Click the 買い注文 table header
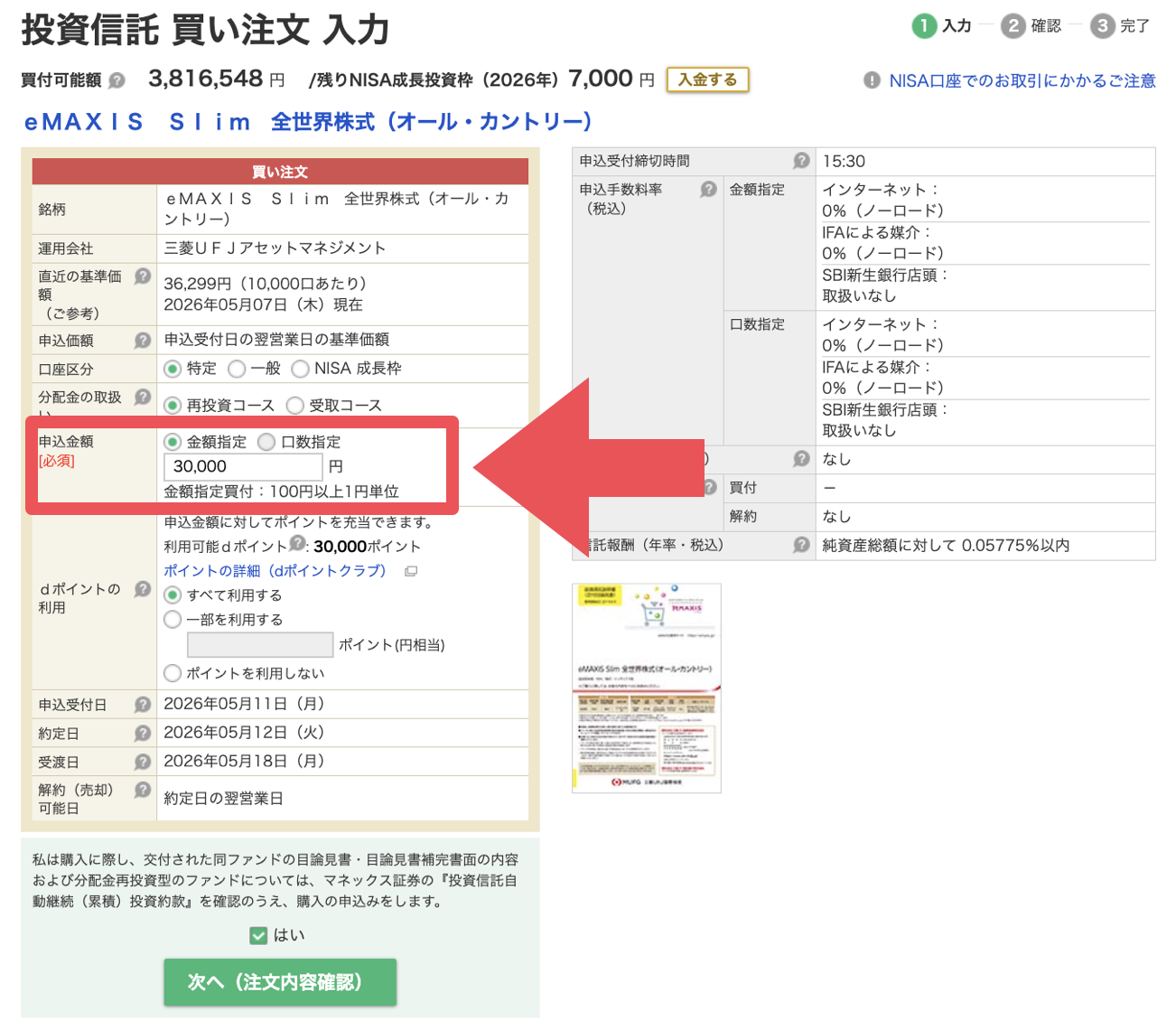This screenshot has height=1030, width=1176. pyautogui.click(x=280, y=172)
